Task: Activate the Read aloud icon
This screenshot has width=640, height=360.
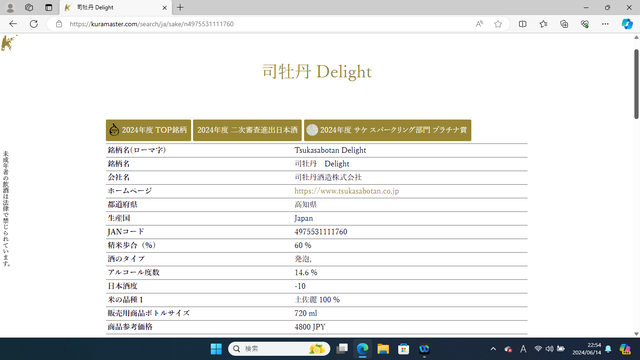Action: [479, 24]
